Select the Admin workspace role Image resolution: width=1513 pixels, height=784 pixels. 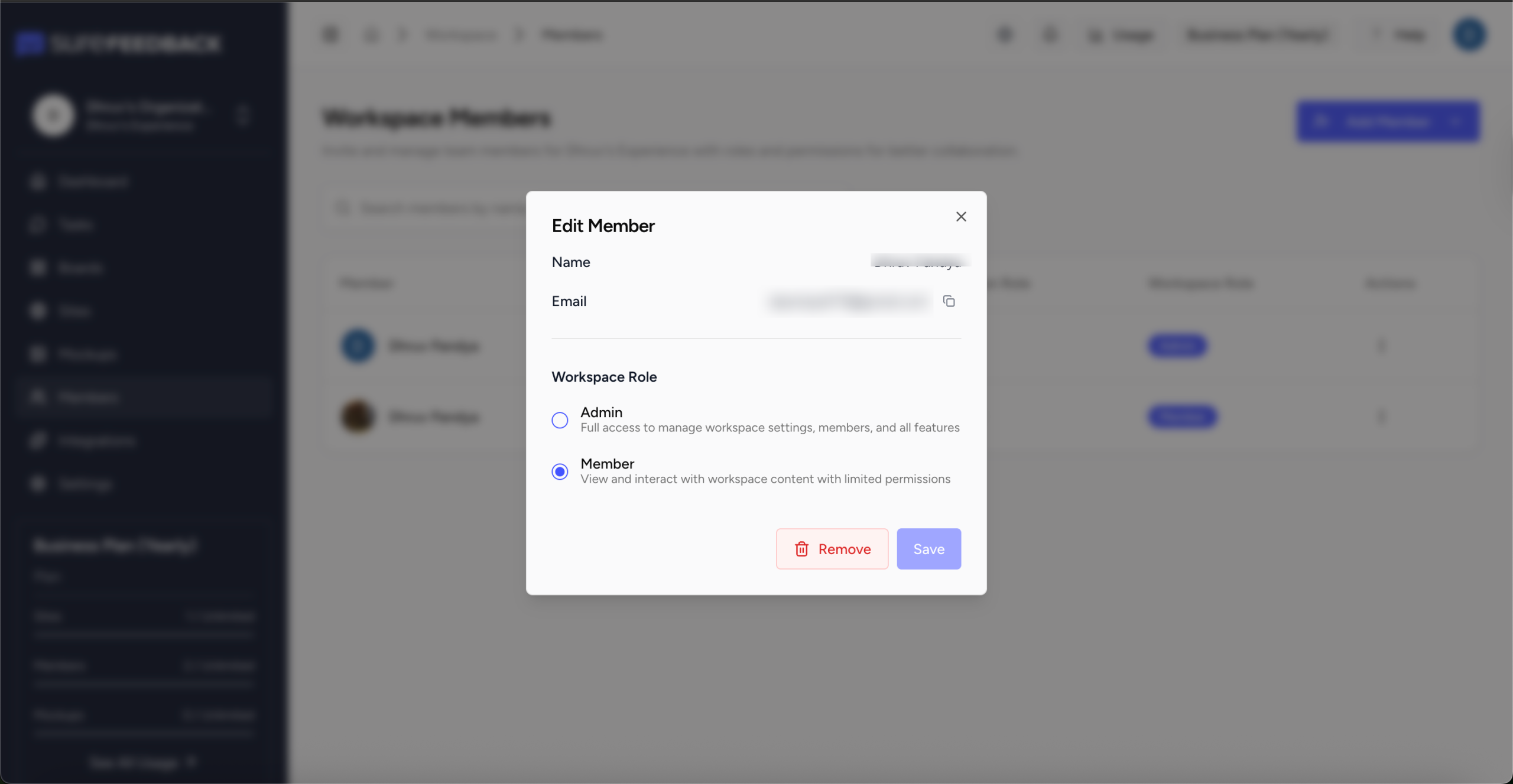[560, 420]
